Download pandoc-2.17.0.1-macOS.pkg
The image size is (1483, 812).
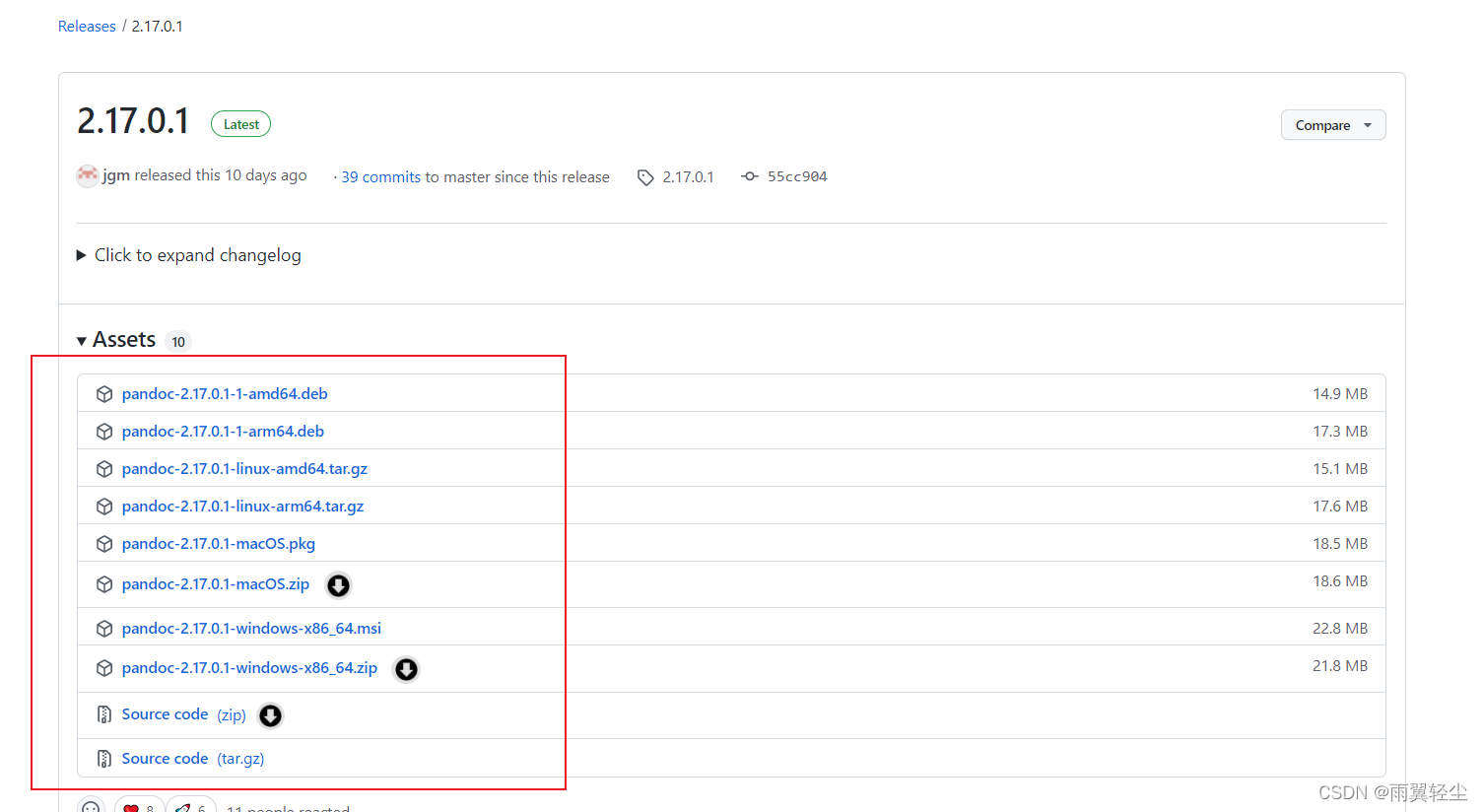[x=219, y=544]
